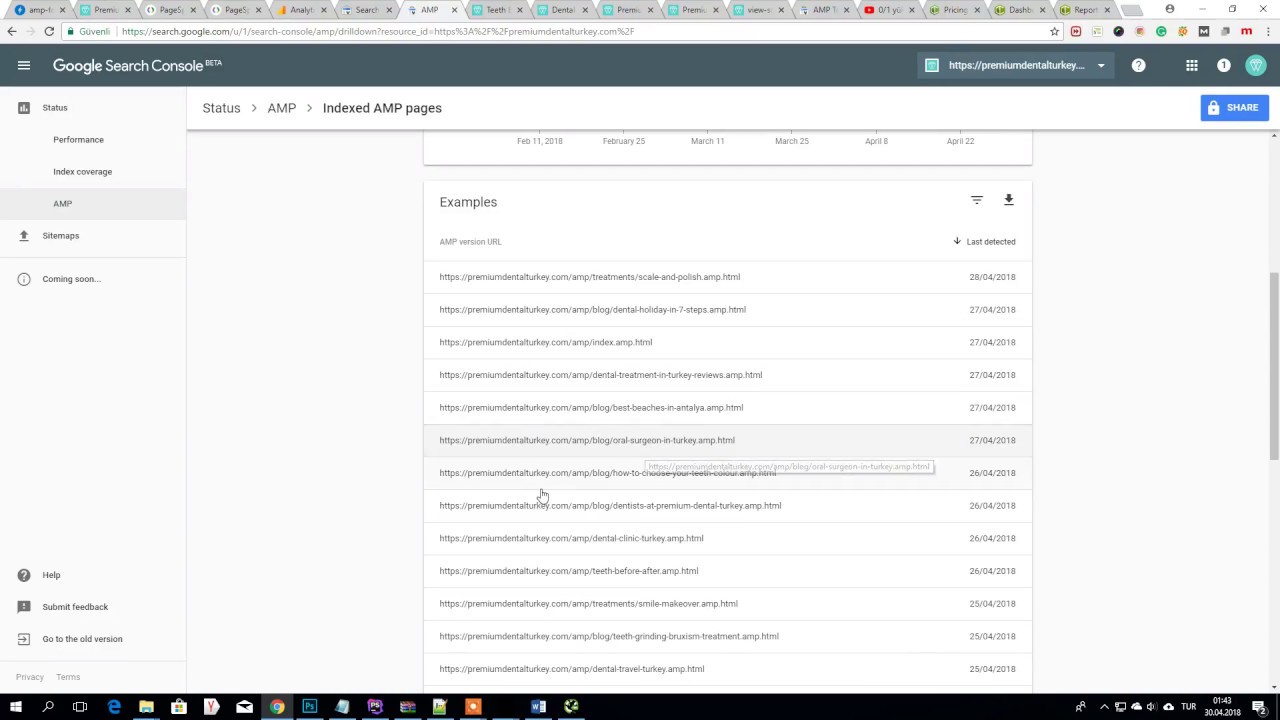Screen dimensions: 1280x720
Task: Open Windows action center notifications
Action: (x=1259, y=707)
